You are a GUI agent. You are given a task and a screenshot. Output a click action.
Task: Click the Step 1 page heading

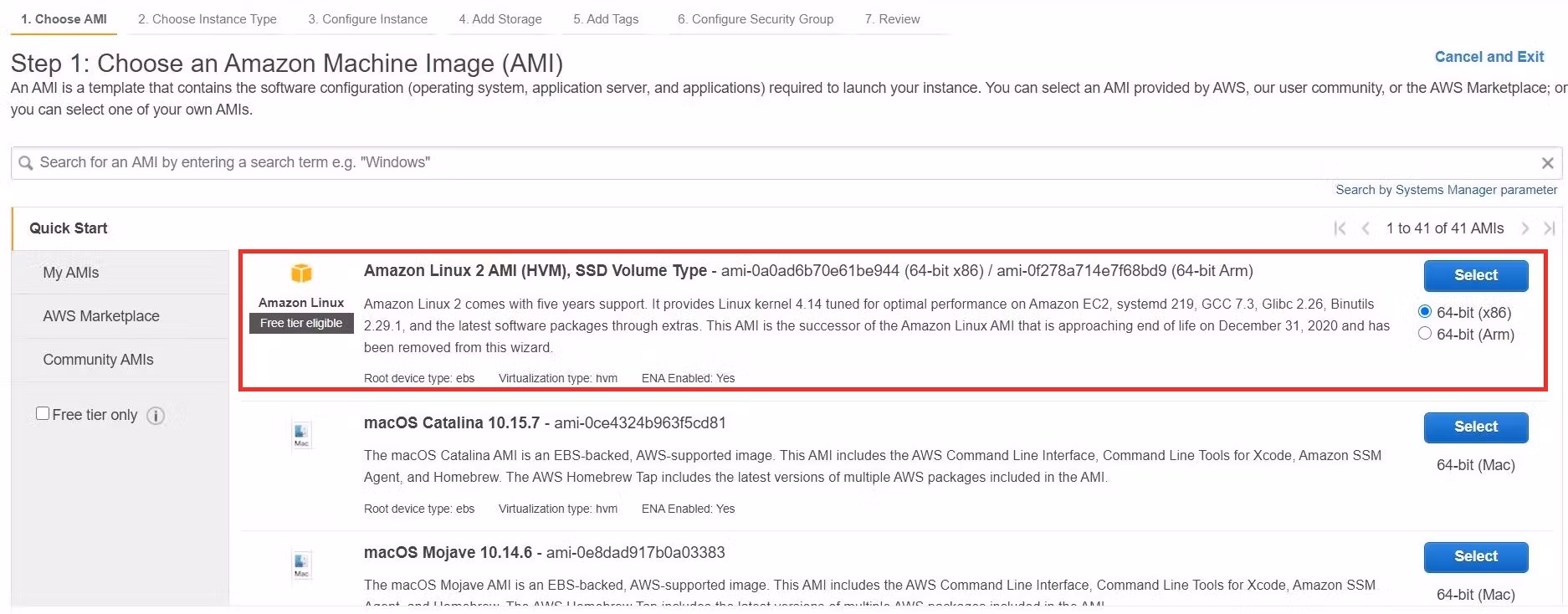tap(287, 64)
